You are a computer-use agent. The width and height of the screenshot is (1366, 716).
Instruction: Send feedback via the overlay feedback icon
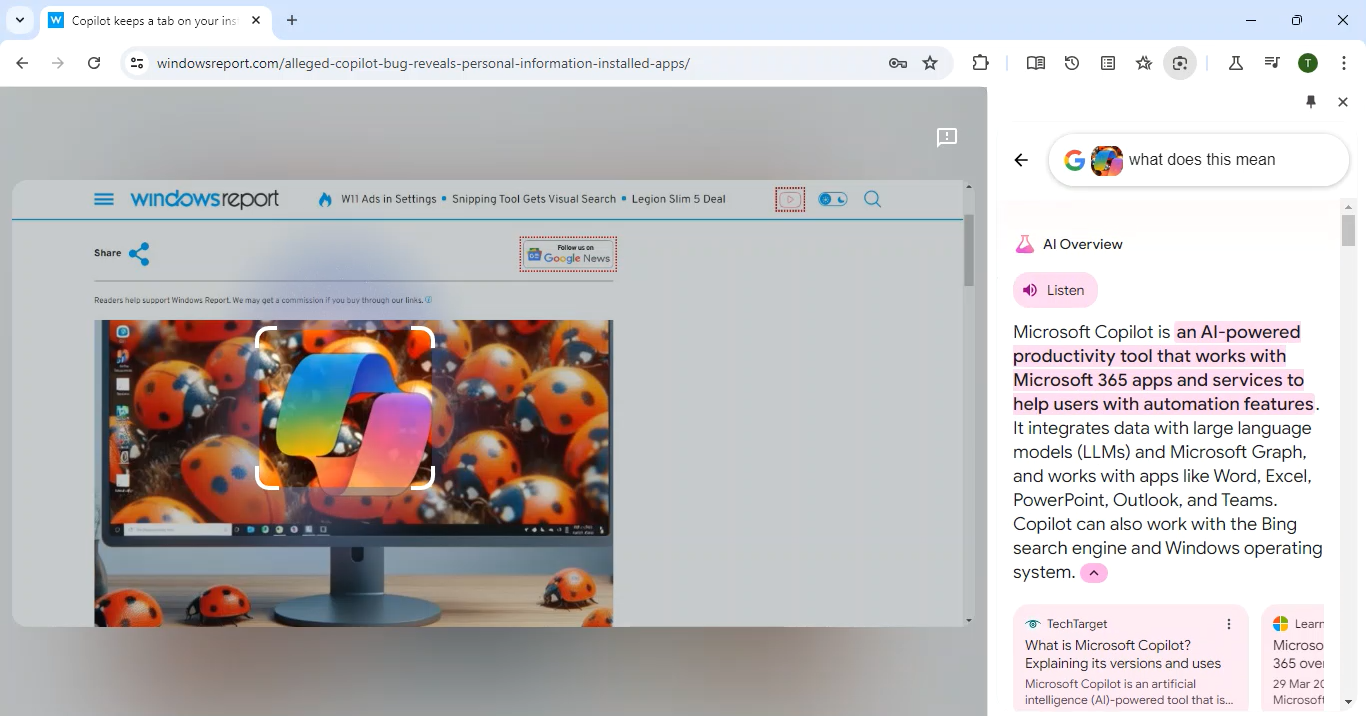pos(946,138)
